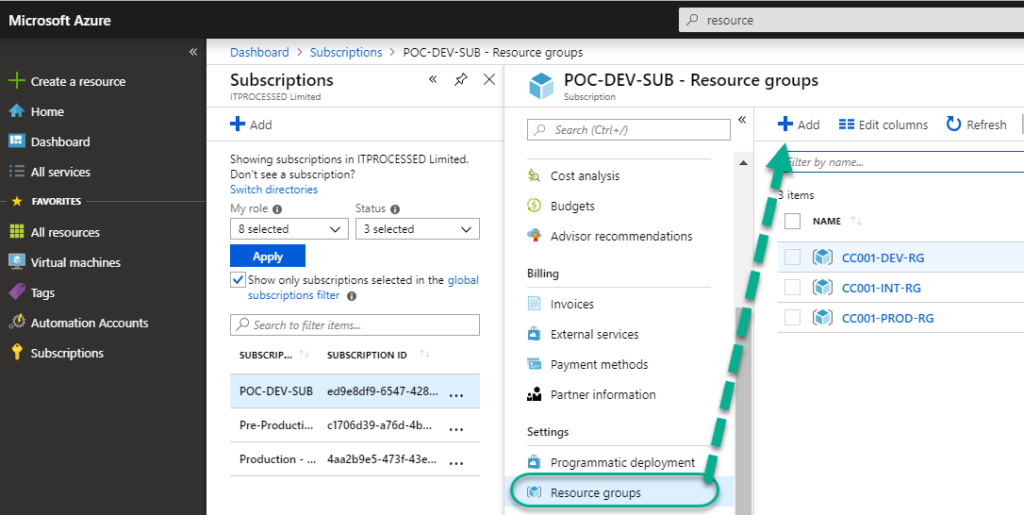Click the Tags icon in favorites
Viewport: 1024px width, 515px height.
pos(16,292)
